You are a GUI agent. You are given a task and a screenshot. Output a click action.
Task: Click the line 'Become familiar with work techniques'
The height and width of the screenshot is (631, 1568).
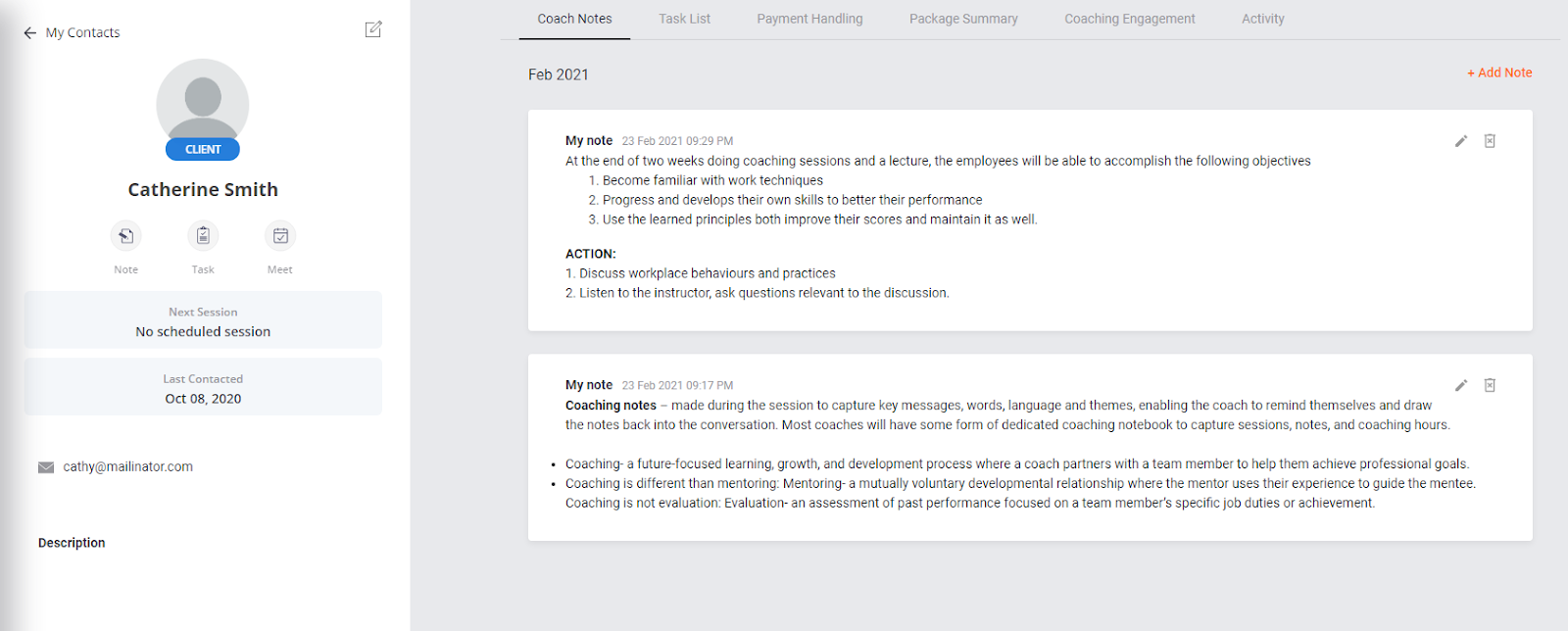[x=712, y=180]
